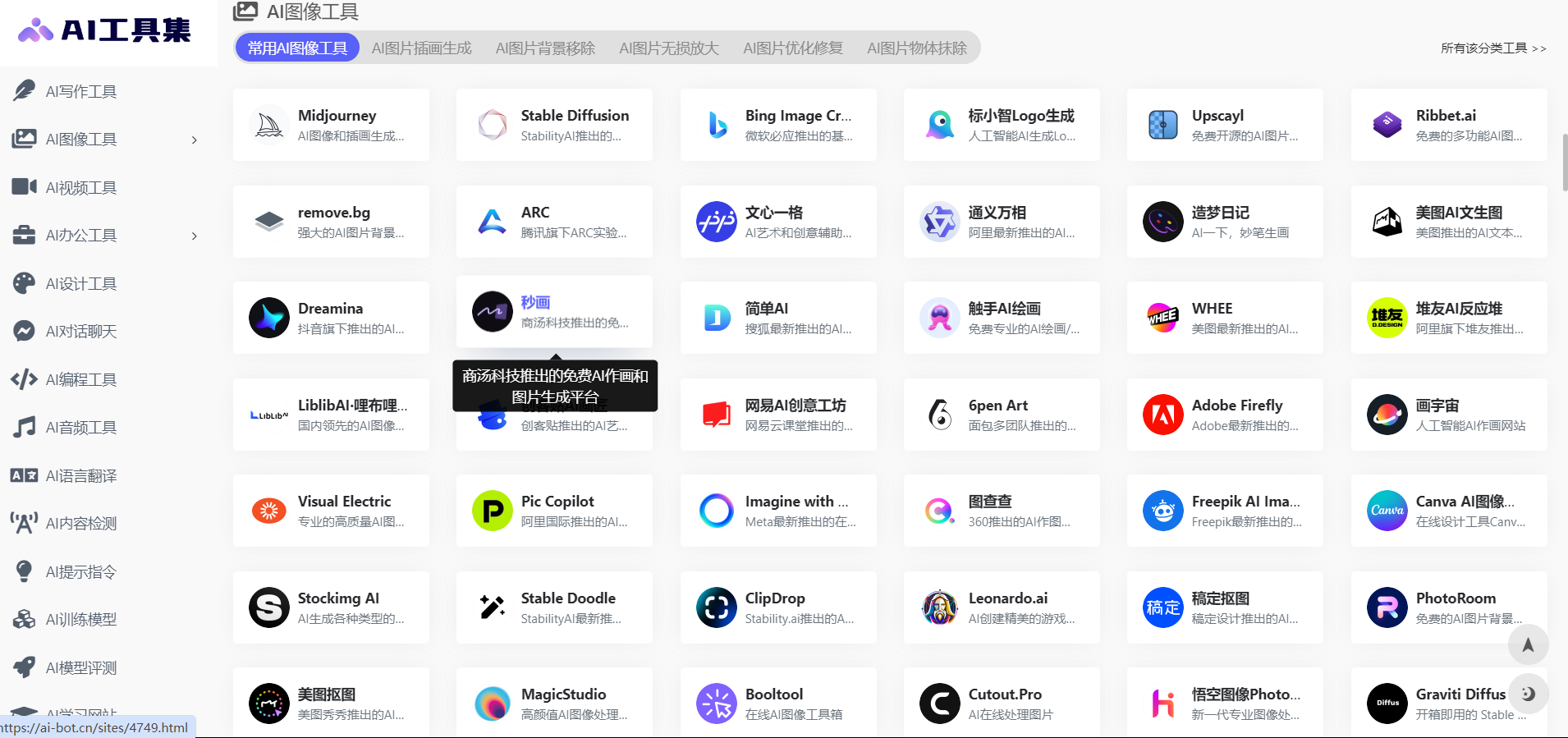Click the 秒画 round icon
This screenshot has height=738, width=1568.
493,312
